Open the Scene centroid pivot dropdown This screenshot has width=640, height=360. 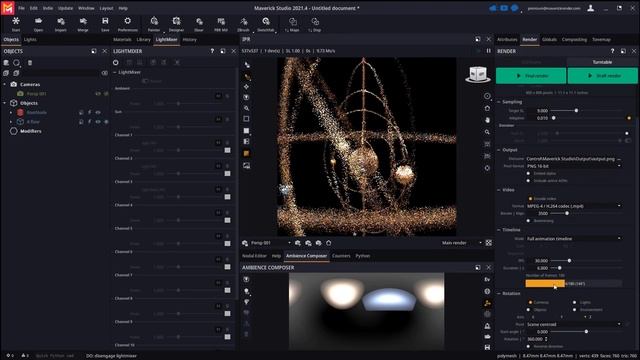pyautogui.click(x=573, y=324)
